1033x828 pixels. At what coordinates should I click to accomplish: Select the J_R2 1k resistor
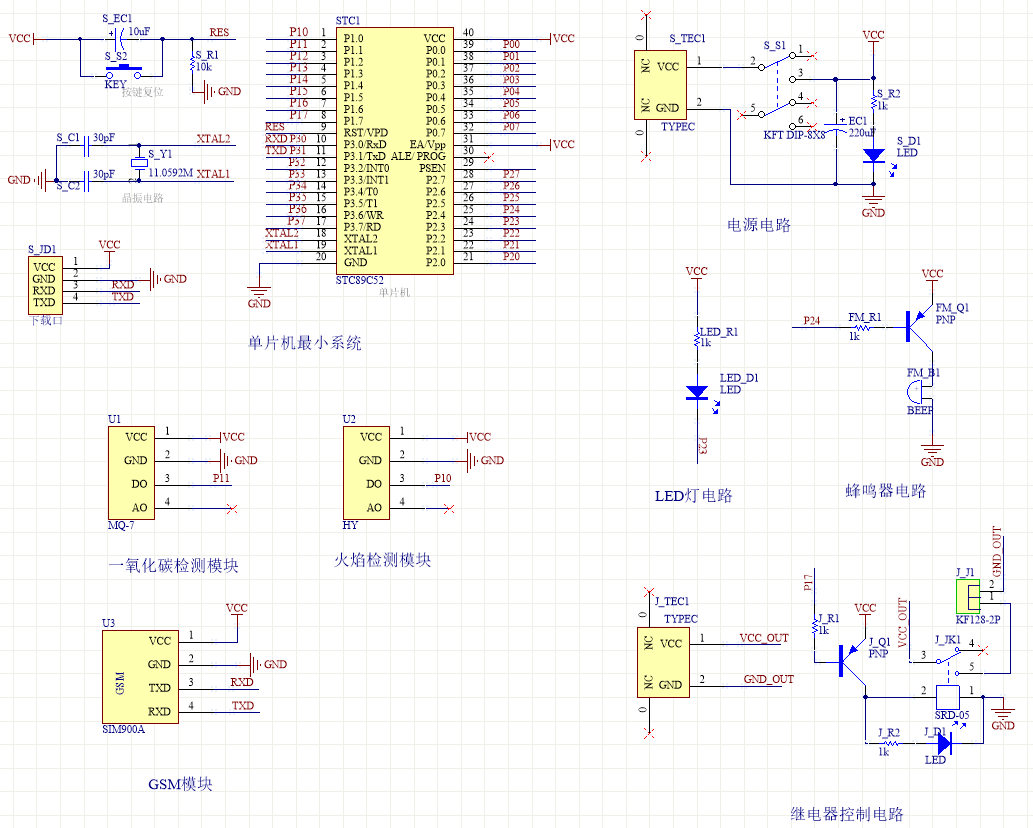(889, 744)
